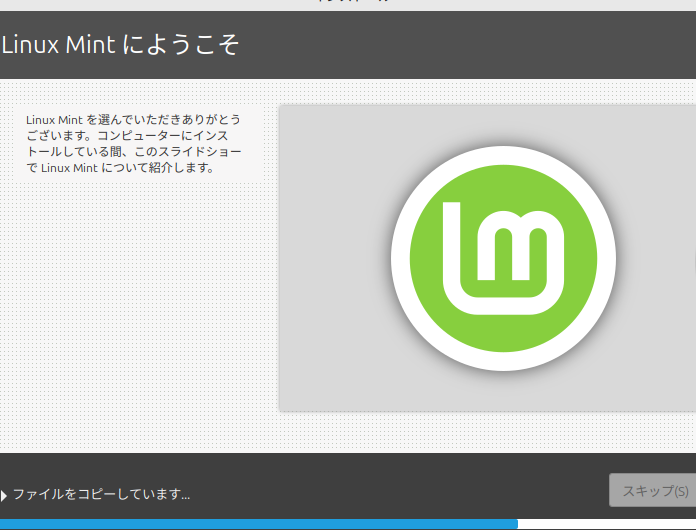This screenshot has height=530, width=696.
Task: Expand the ファイルをコピーしています details triangle
Action: (4, 495)
